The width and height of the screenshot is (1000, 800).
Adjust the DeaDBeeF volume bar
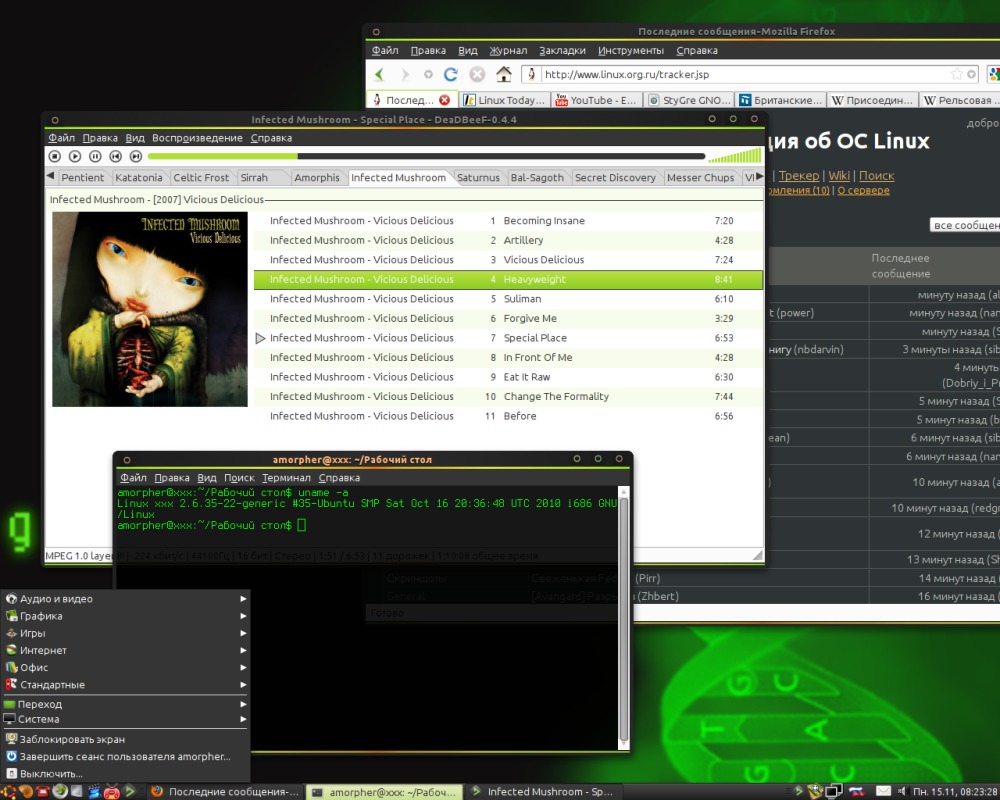tap(735, 155)
